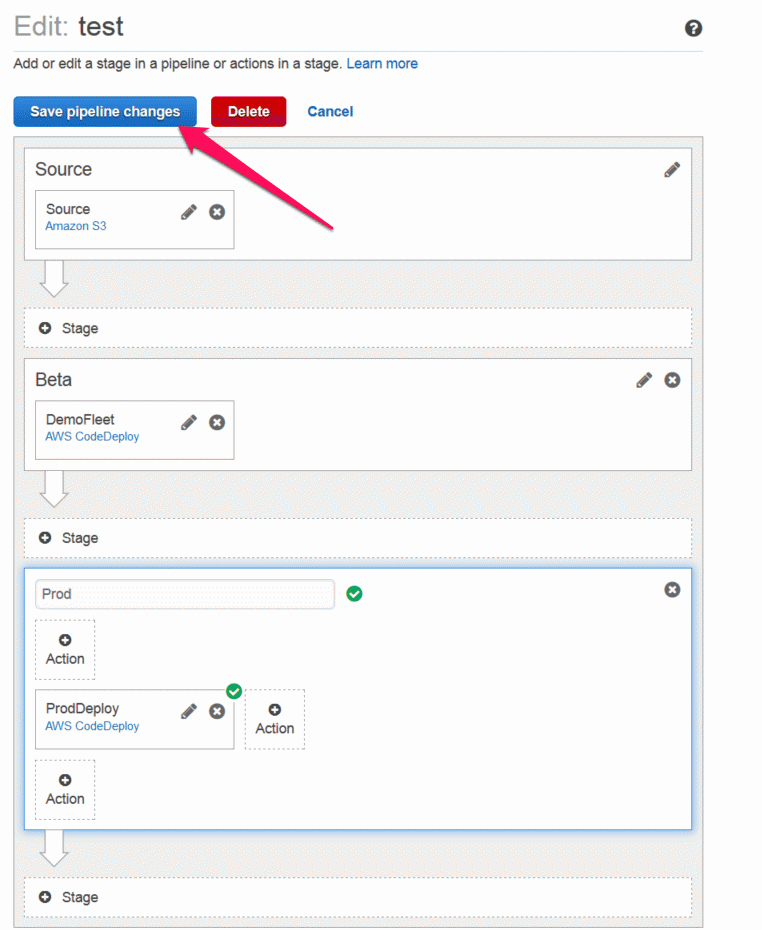Screen dimensions: 762x930
Task: Add Action above ProdDeploy
Action: (65, 650)
